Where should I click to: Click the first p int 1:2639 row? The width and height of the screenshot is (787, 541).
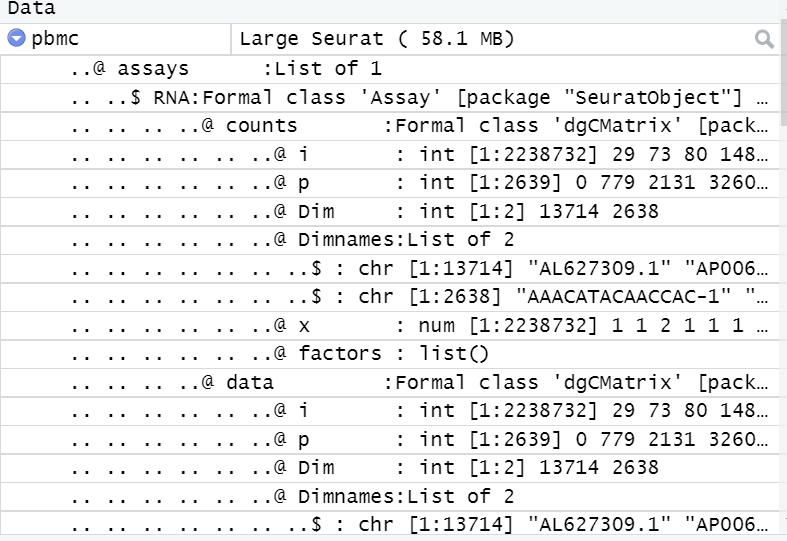point(389,183)
